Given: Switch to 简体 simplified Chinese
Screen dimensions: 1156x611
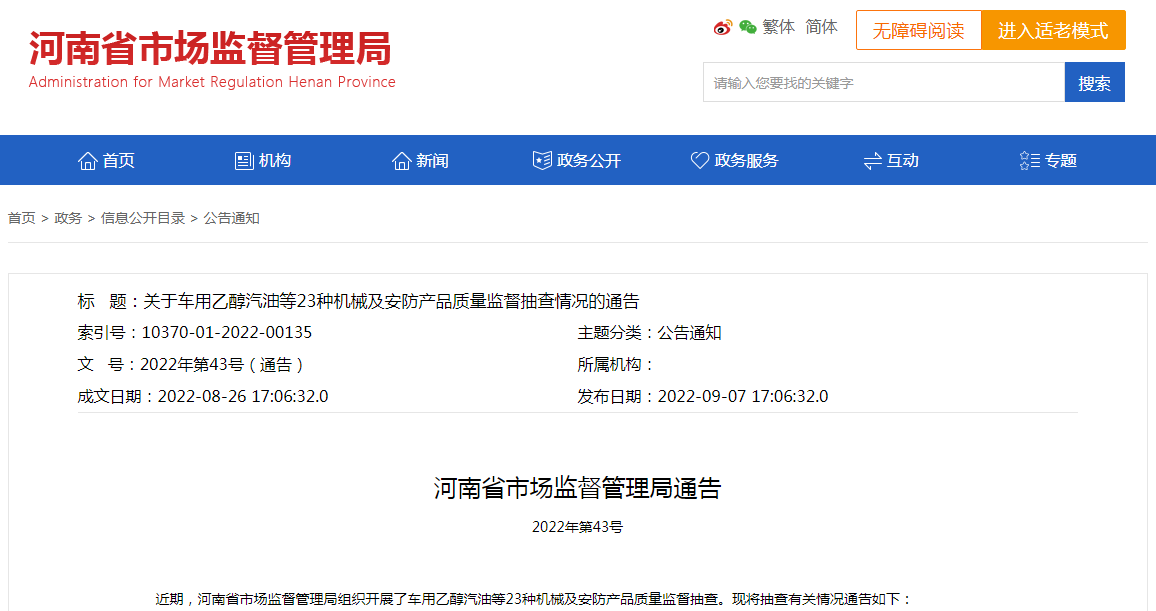Looking at the screenshot, I should tap(821, 27).
